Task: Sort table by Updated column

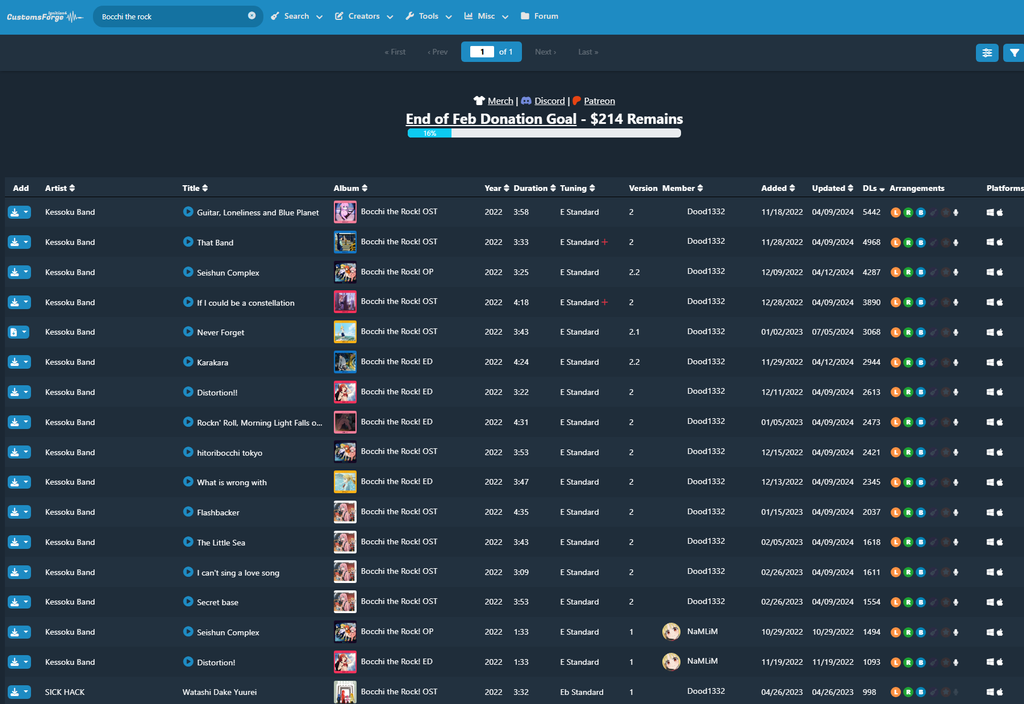Action: pyautogui.click(x=833, y=188)
